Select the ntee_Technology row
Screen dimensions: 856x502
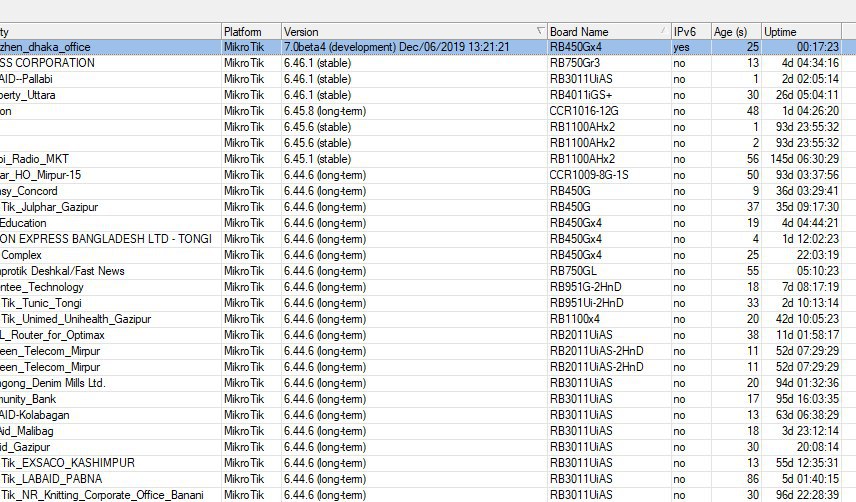428,287
